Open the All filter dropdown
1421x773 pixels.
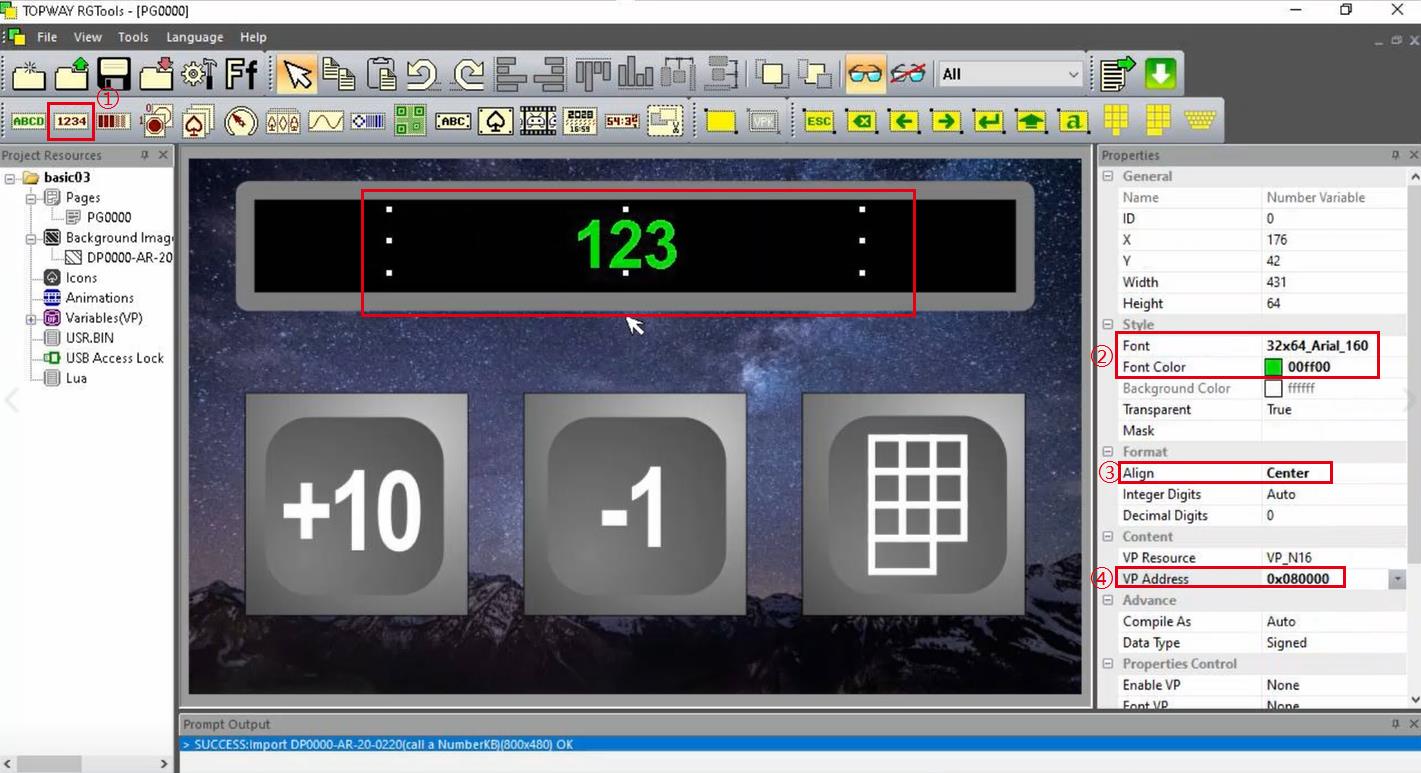click(x=1073, y=74)
